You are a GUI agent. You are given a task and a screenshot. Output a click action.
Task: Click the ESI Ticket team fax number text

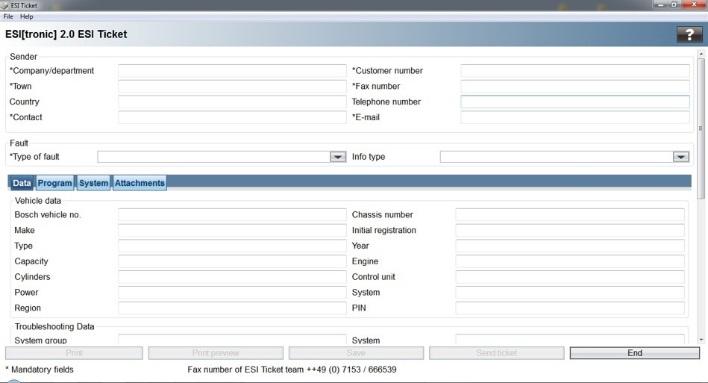pyautogui.click(x=292, y=369)
